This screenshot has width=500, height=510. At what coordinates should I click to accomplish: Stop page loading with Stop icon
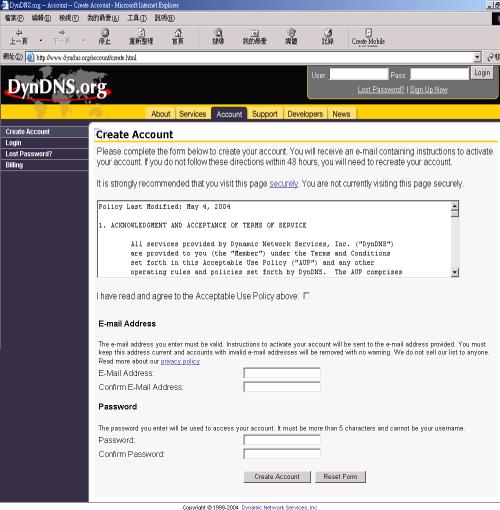[105, 37]
